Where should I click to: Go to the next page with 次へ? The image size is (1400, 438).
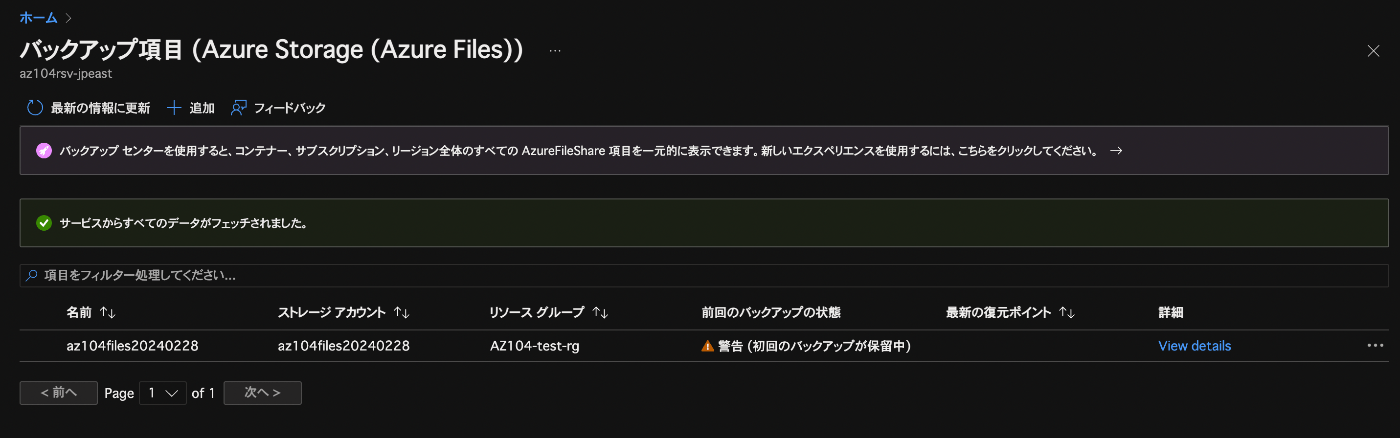click(263, 393)
